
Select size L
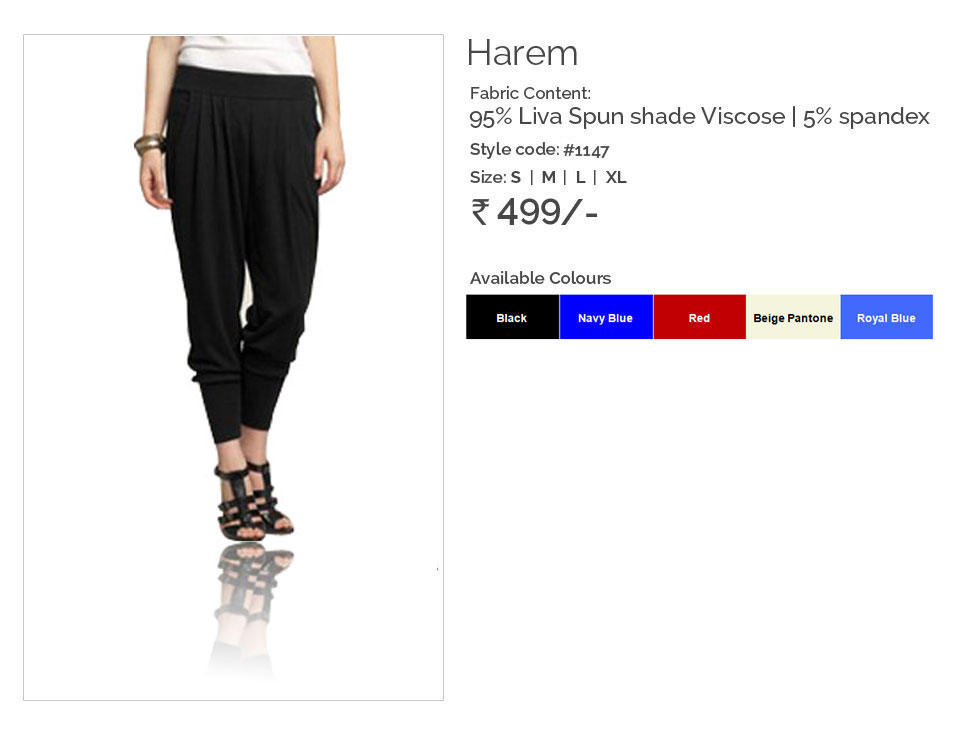(580, 178)
